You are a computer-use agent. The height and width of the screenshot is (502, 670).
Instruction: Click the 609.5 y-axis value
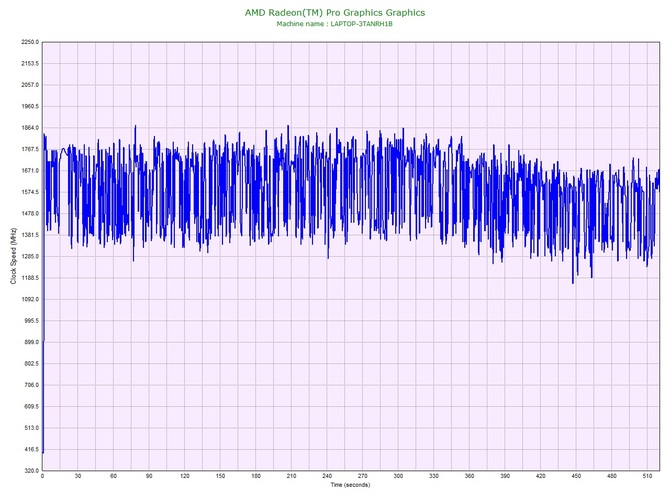point(31,407)
